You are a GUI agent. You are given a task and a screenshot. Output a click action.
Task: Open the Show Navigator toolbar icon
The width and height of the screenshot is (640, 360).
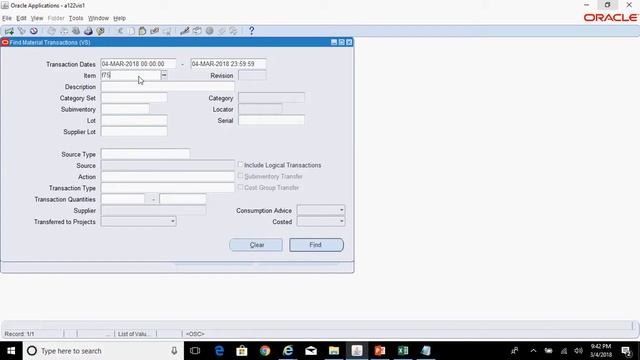point(33,31)
